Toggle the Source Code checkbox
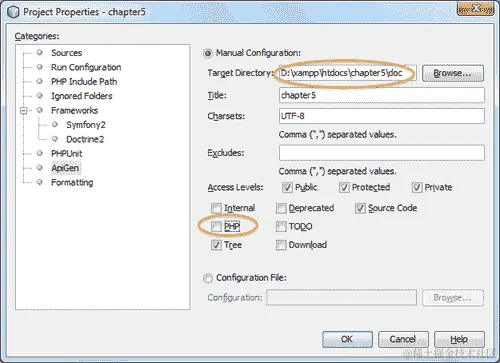The image size is (500, 363). click(360, 208)
